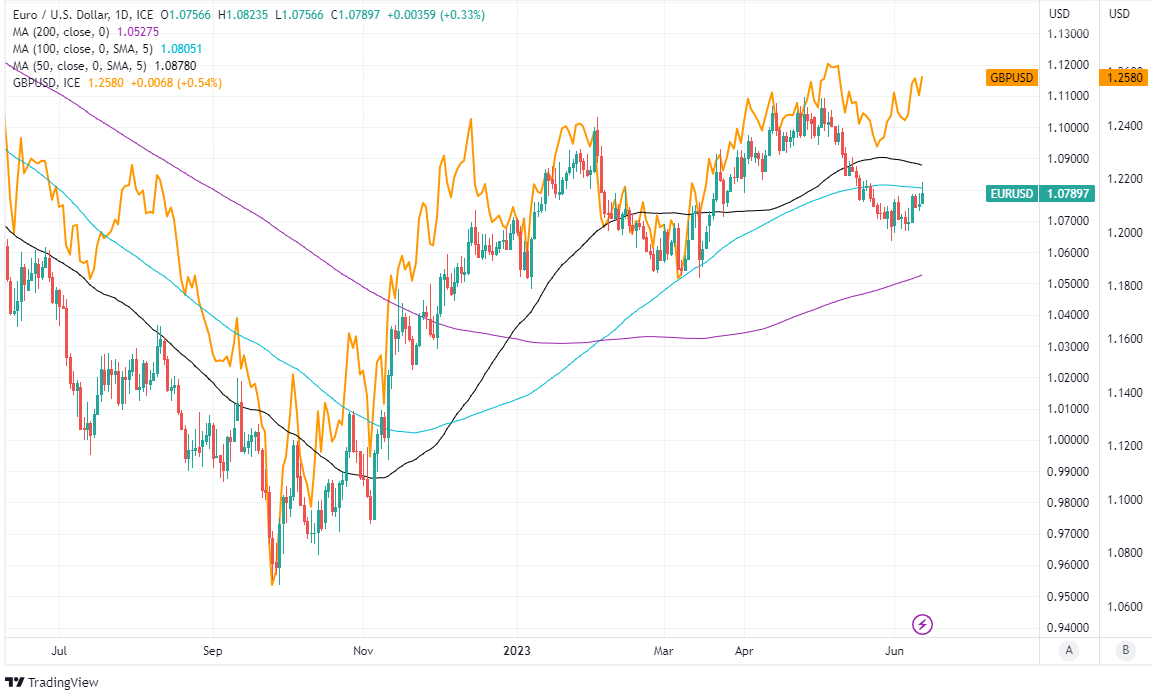
Task: Open the Euro / U.S. Dollar symbol legend
Action: (70, 14)
